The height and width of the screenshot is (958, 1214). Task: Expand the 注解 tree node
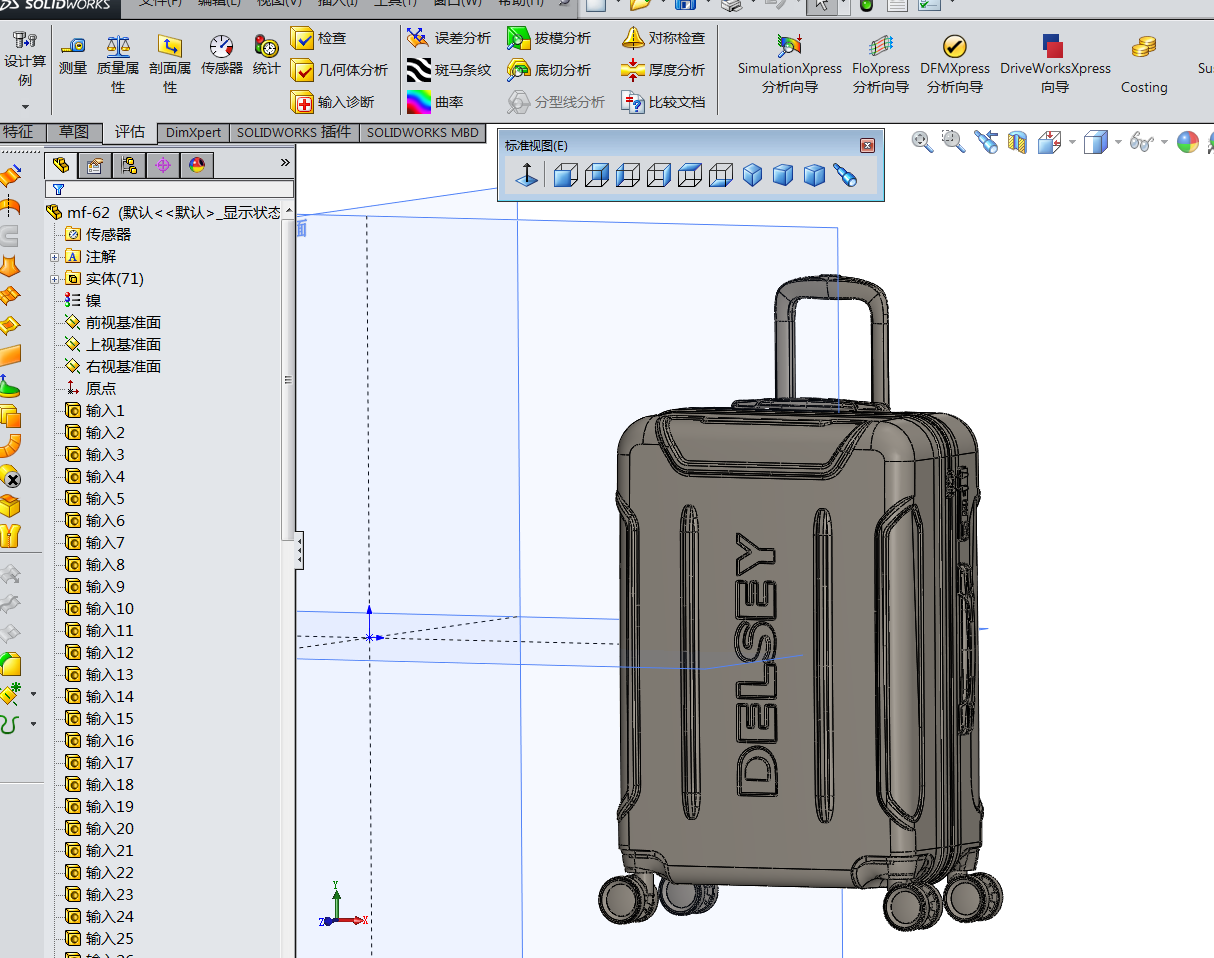(55, 257)
